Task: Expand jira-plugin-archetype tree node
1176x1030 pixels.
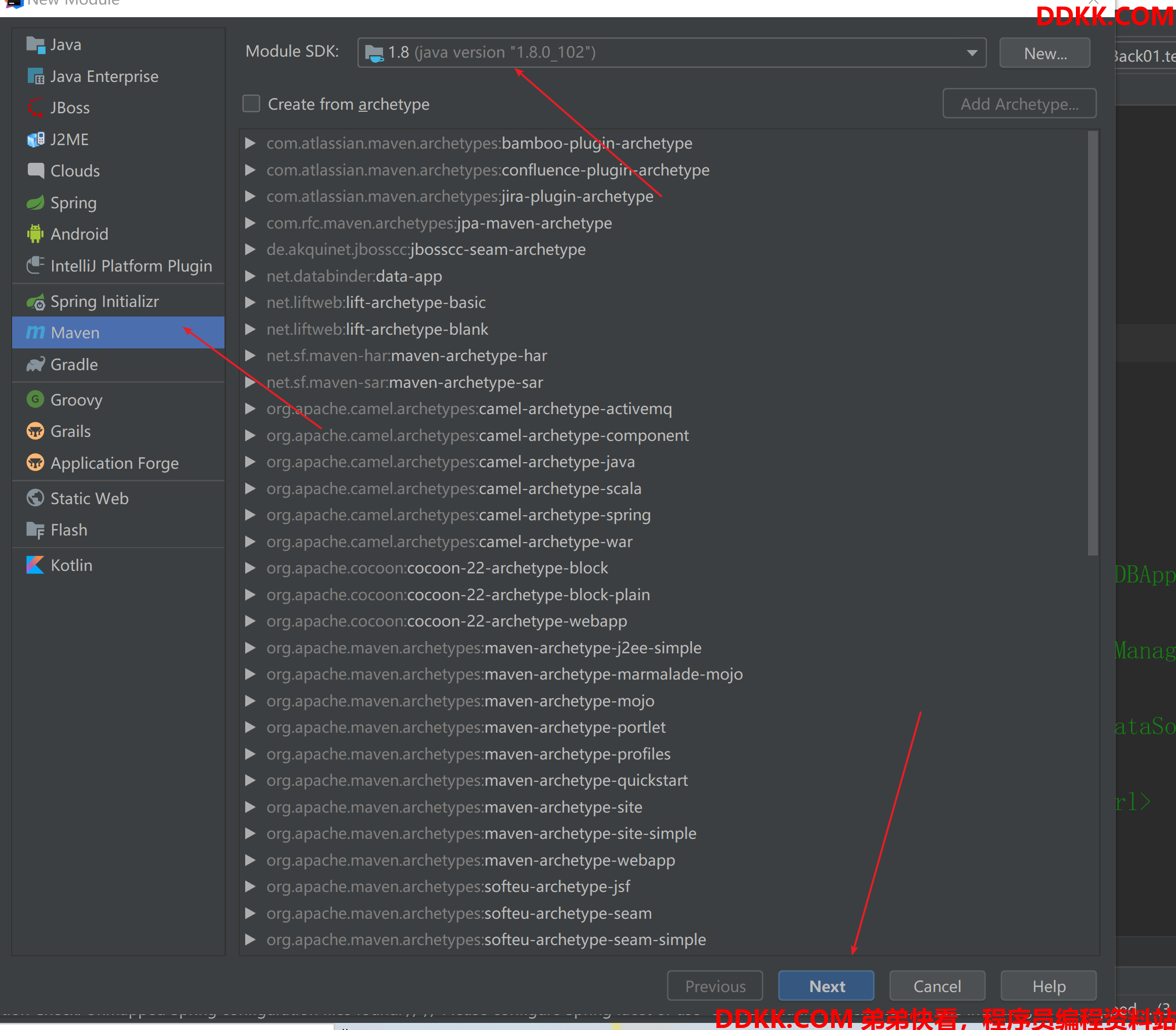Action: (251, 197)
